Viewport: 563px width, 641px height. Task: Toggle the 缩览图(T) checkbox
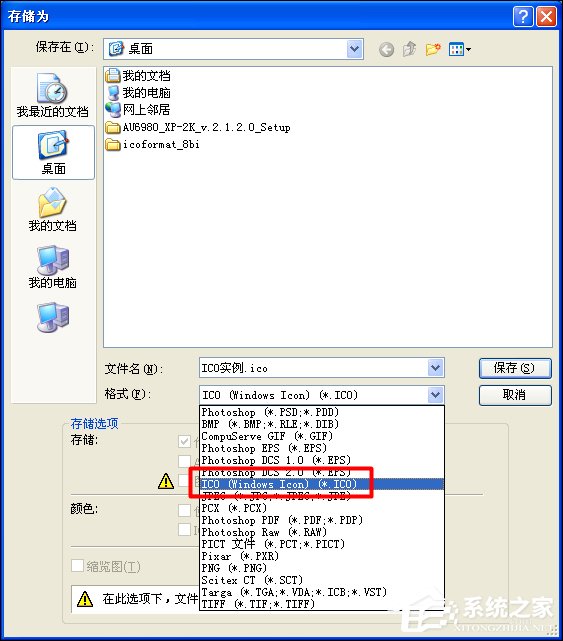[x=78, y=566]
